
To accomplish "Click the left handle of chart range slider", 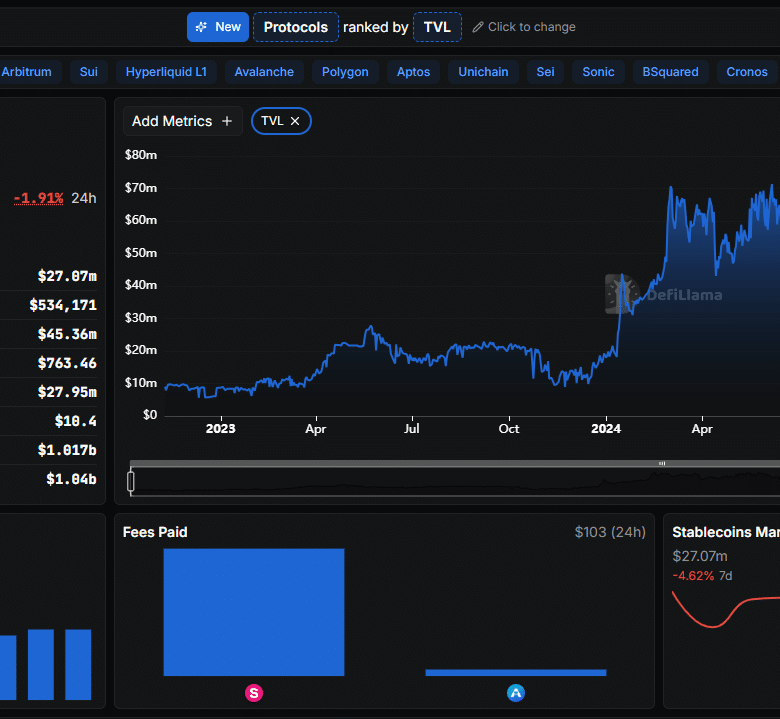I will 131,481.
